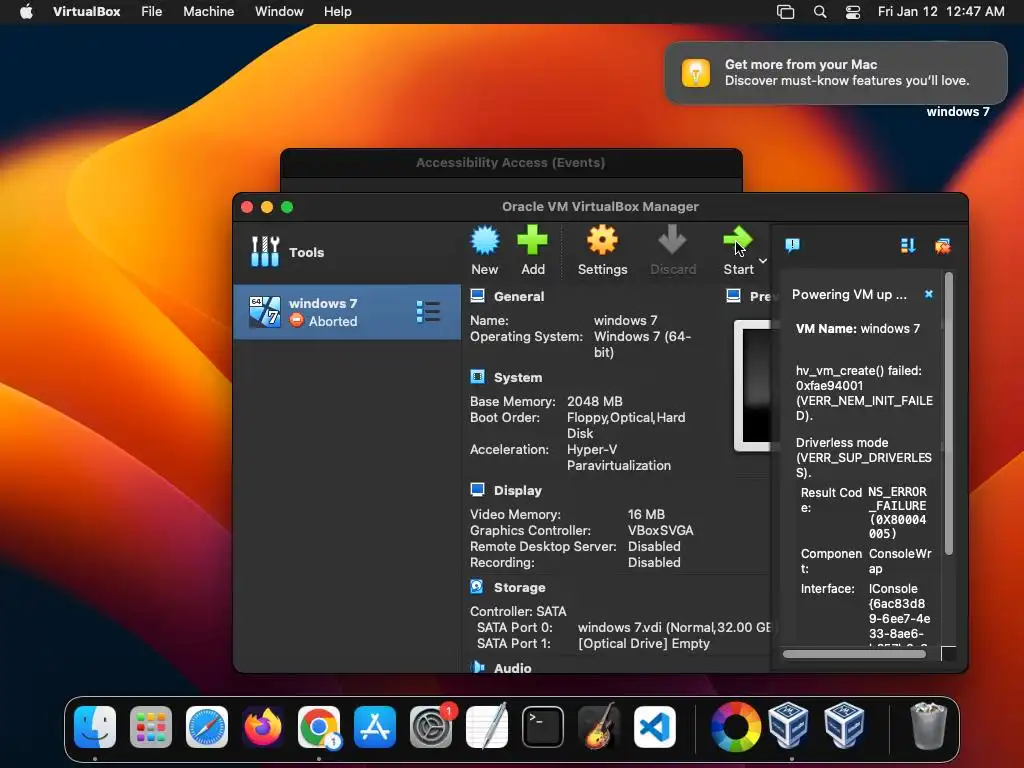Click the vertical scrollbar in notification panel
Viewport: 1024px width, 768px height.
point(949,415)
